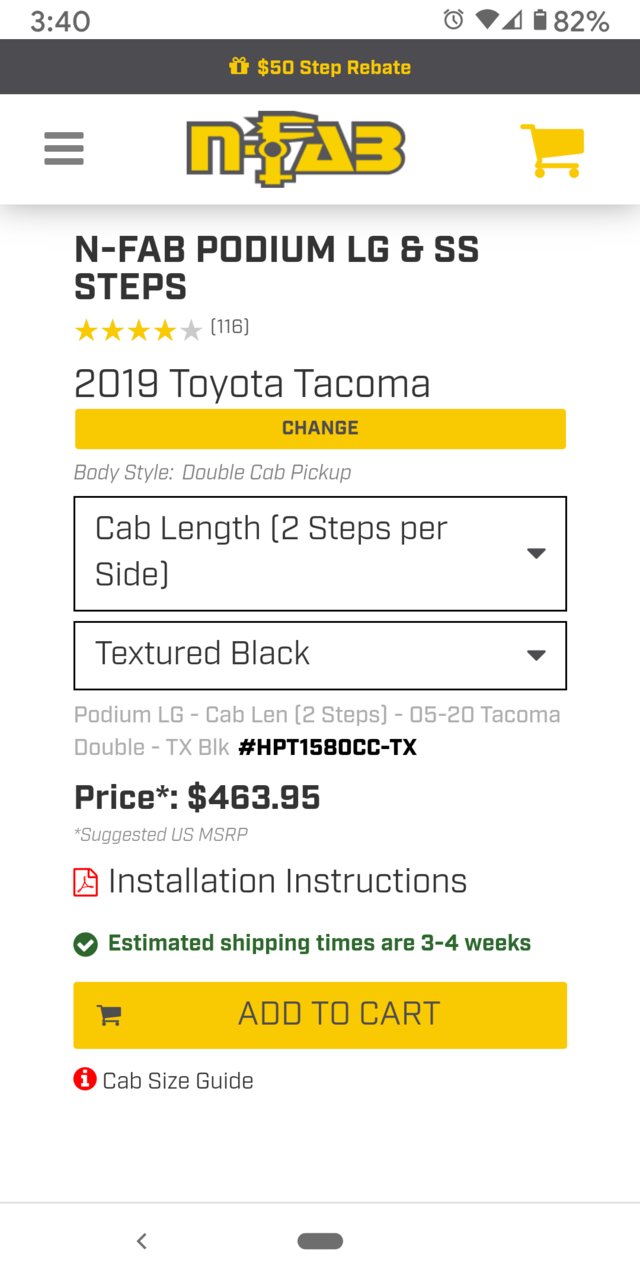The height and width of the screenshot is (1280, 640).
Task: Tap the star rating to view reviews
Action: click(138, 330)
